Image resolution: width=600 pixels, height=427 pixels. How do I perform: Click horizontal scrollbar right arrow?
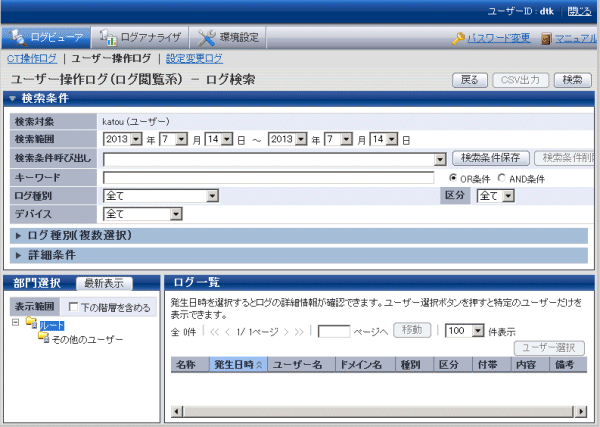point(581,412)
